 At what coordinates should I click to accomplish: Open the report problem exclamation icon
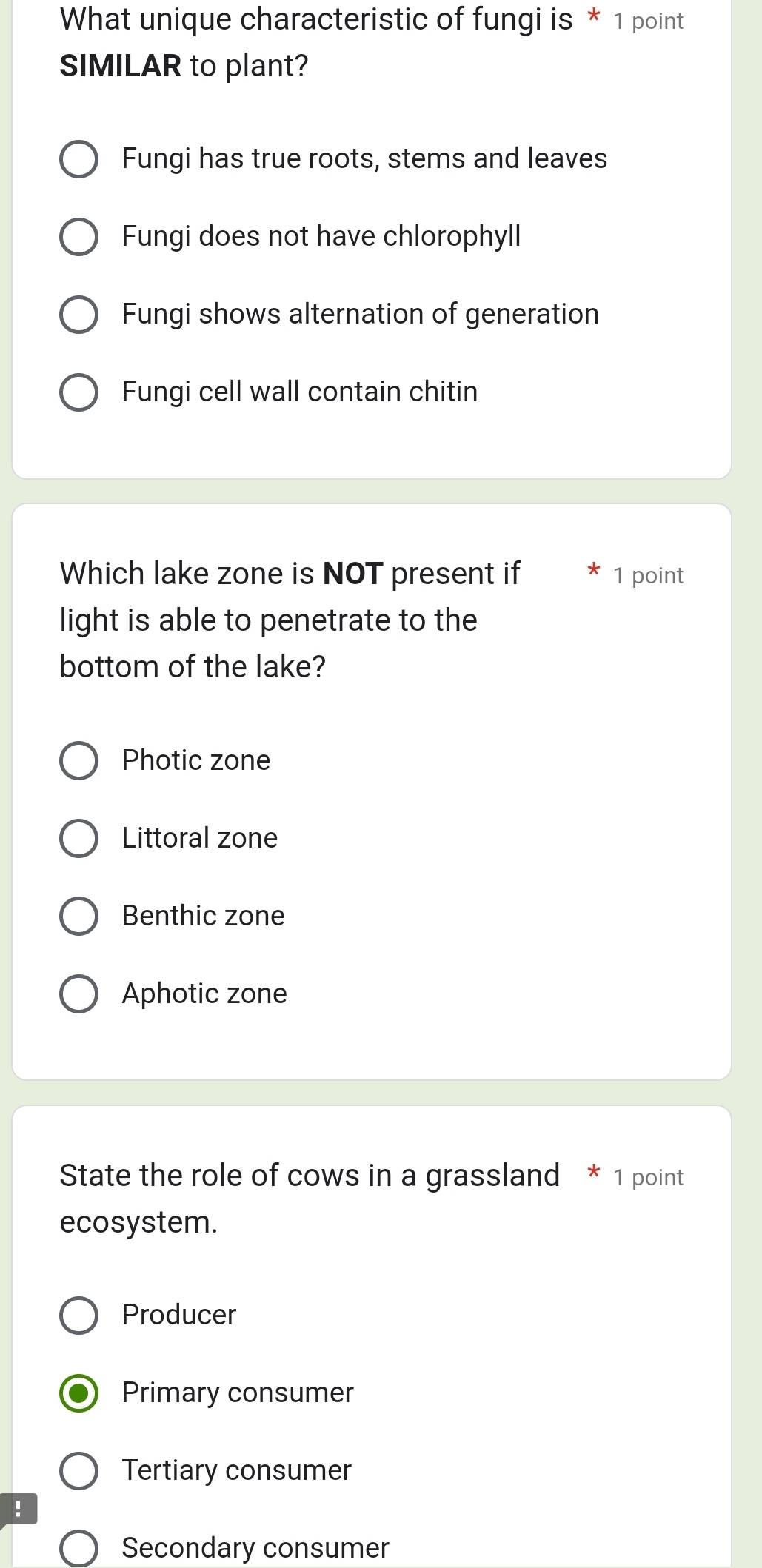tap(18, 1509)
